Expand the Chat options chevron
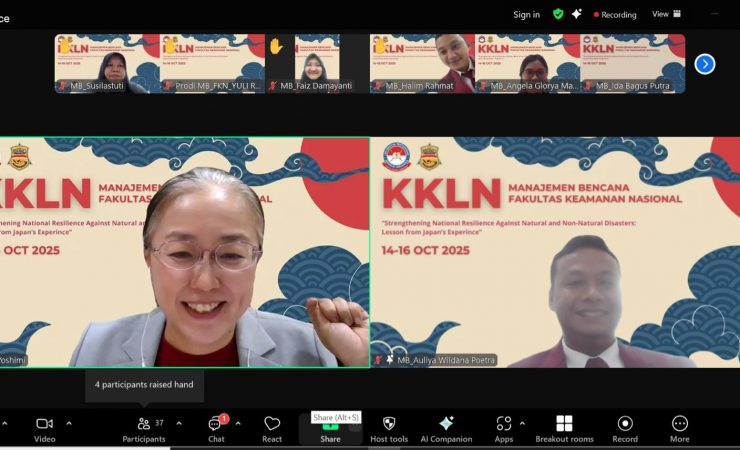The image size is (740, 450). coord(237,423)
